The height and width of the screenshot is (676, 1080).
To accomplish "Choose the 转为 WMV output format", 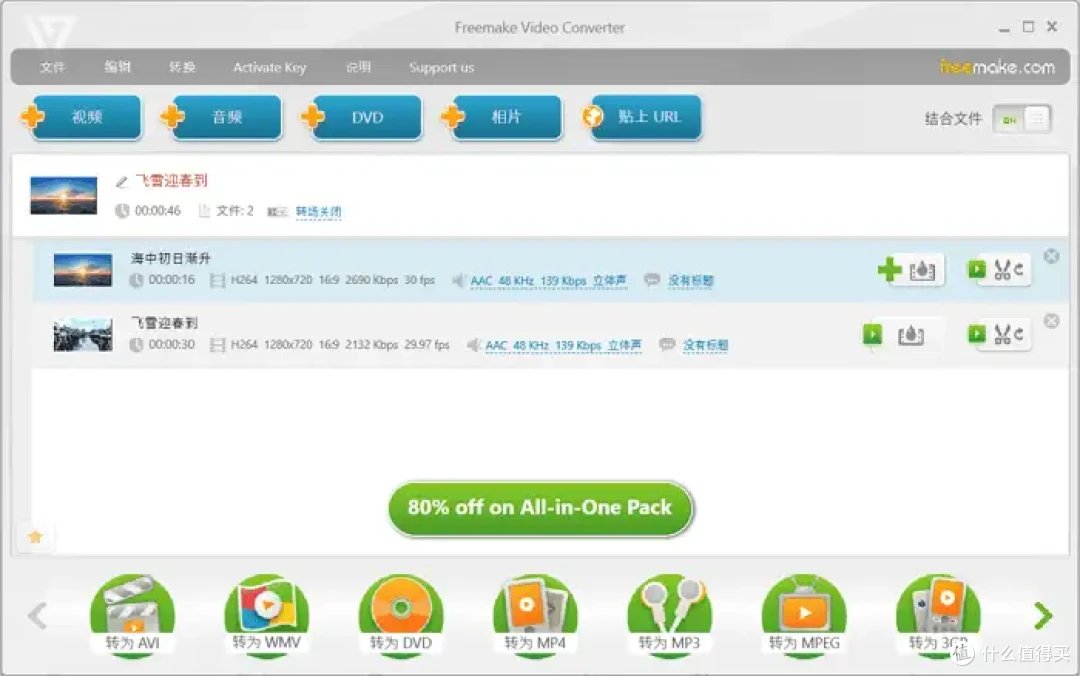I will click(x=267, y=615).
